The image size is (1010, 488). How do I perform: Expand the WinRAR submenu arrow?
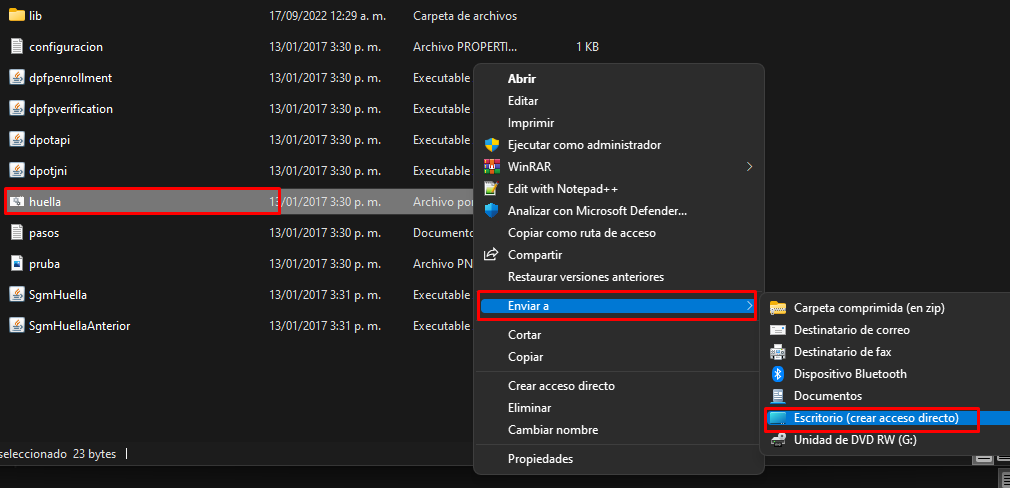pos(749,167)
